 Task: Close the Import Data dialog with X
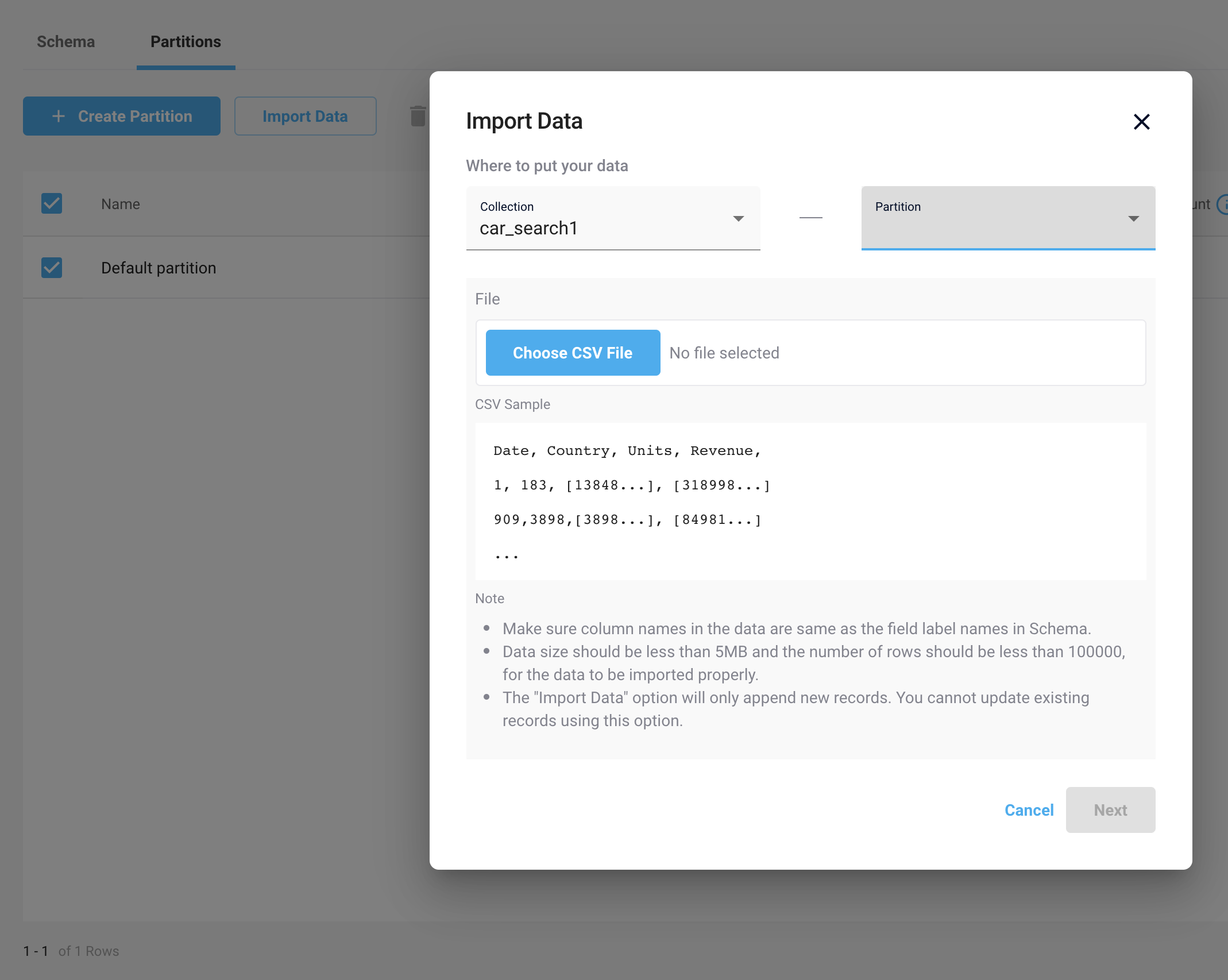point(1141,122)
